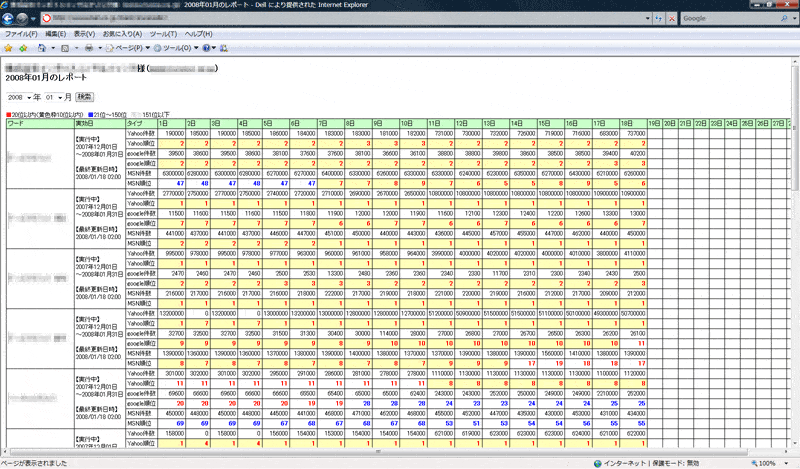Open the month dropdown showing 01
Screen dimensions: 800x469
coord(54,97)
